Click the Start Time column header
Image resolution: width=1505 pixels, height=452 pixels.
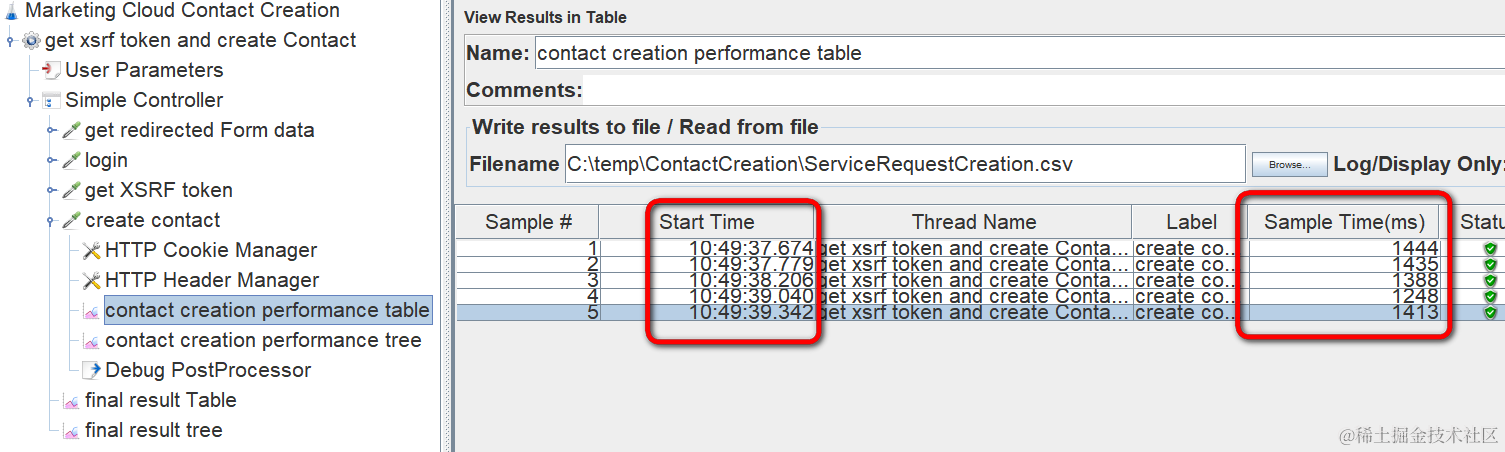pyautogui.click(x=707, y=222)
